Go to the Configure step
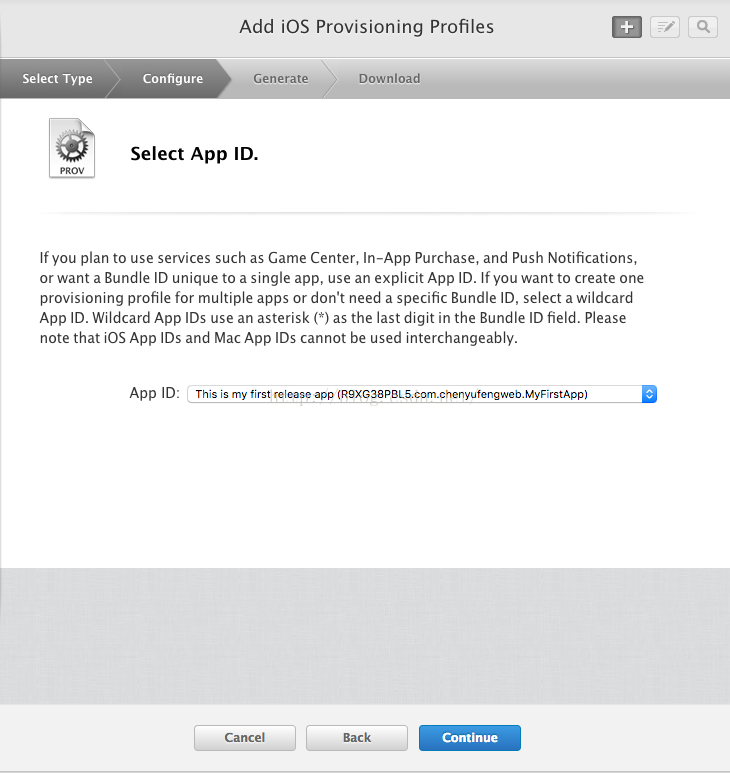Image resolution: width=730 pixels, height=773 pixels. [173, 78]
